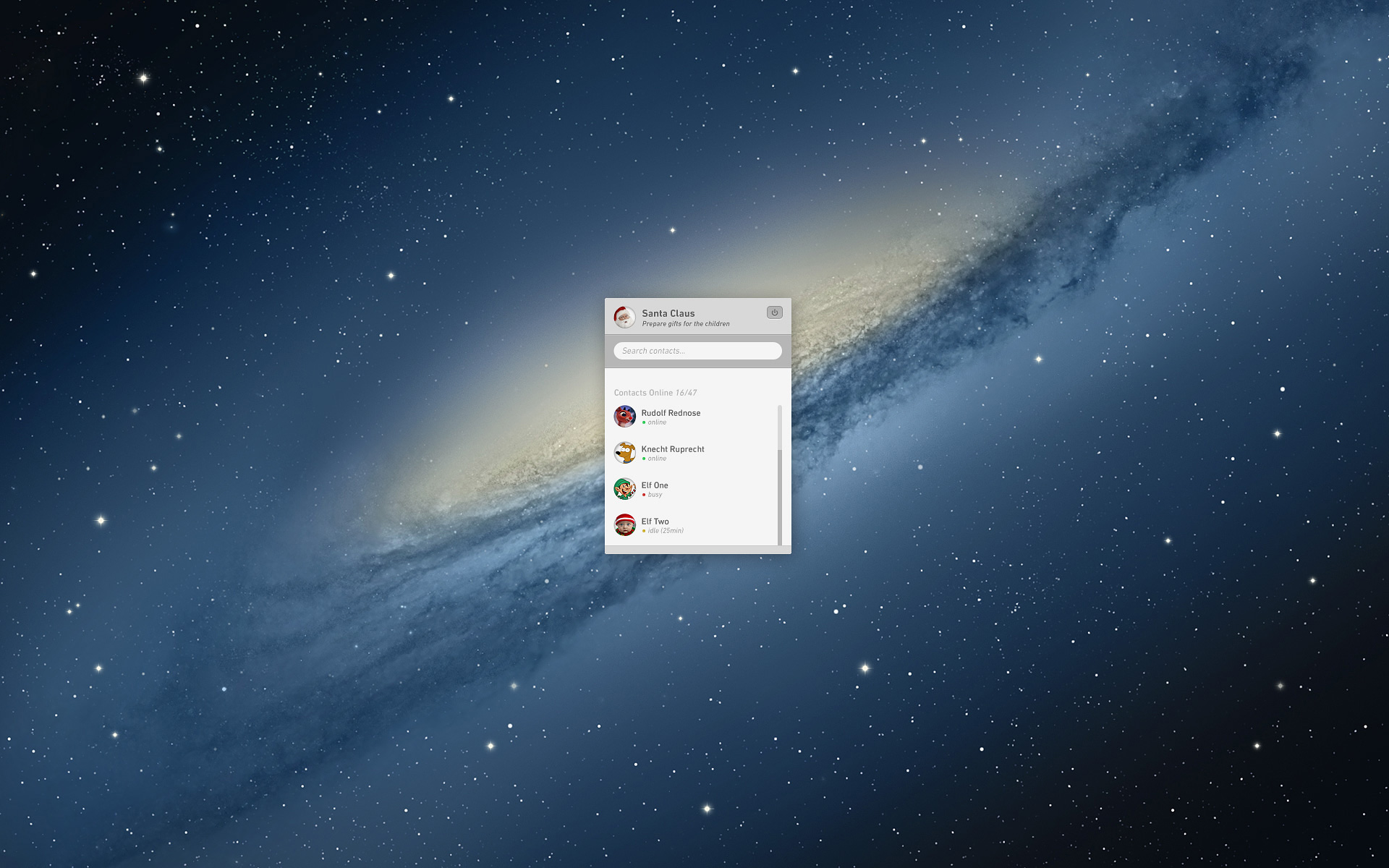Select the Knecht Ruprecht avatar
The height and width of the screenshot is (868, 1389).
[x=625, y=453]
